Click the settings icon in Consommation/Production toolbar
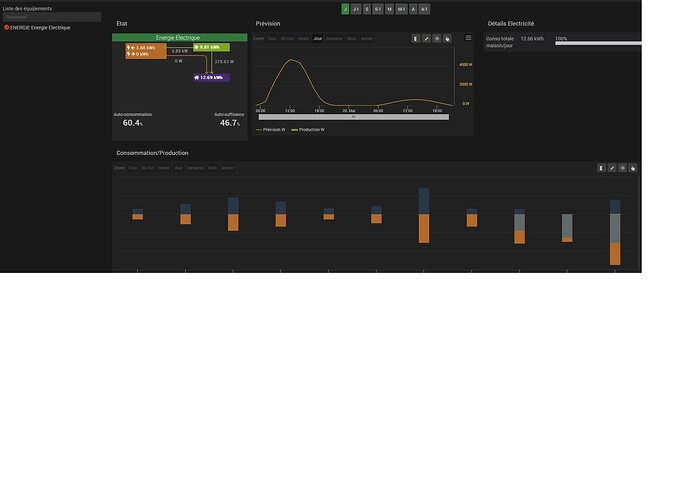This screenshot has height=482, width=690. click(x=622, y=168)
